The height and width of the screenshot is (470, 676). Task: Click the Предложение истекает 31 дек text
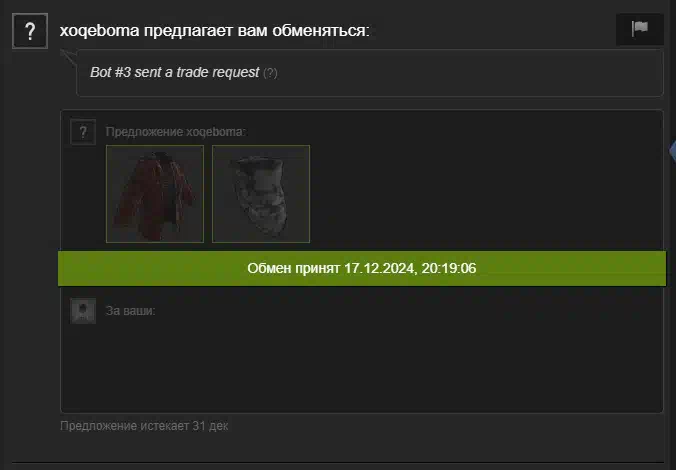(x=144, y=426)
